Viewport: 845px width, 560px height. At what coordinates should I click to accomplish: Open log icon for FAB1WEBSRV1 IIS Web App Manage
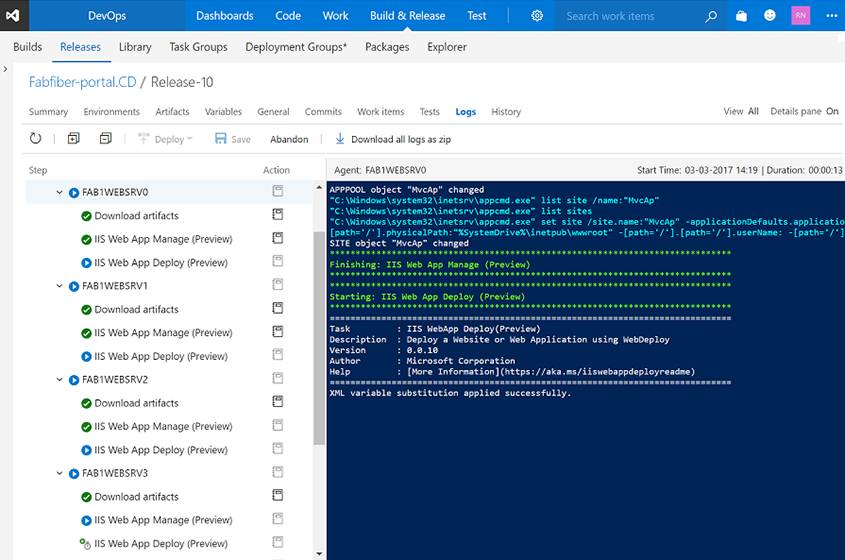(x=278, y=331)
